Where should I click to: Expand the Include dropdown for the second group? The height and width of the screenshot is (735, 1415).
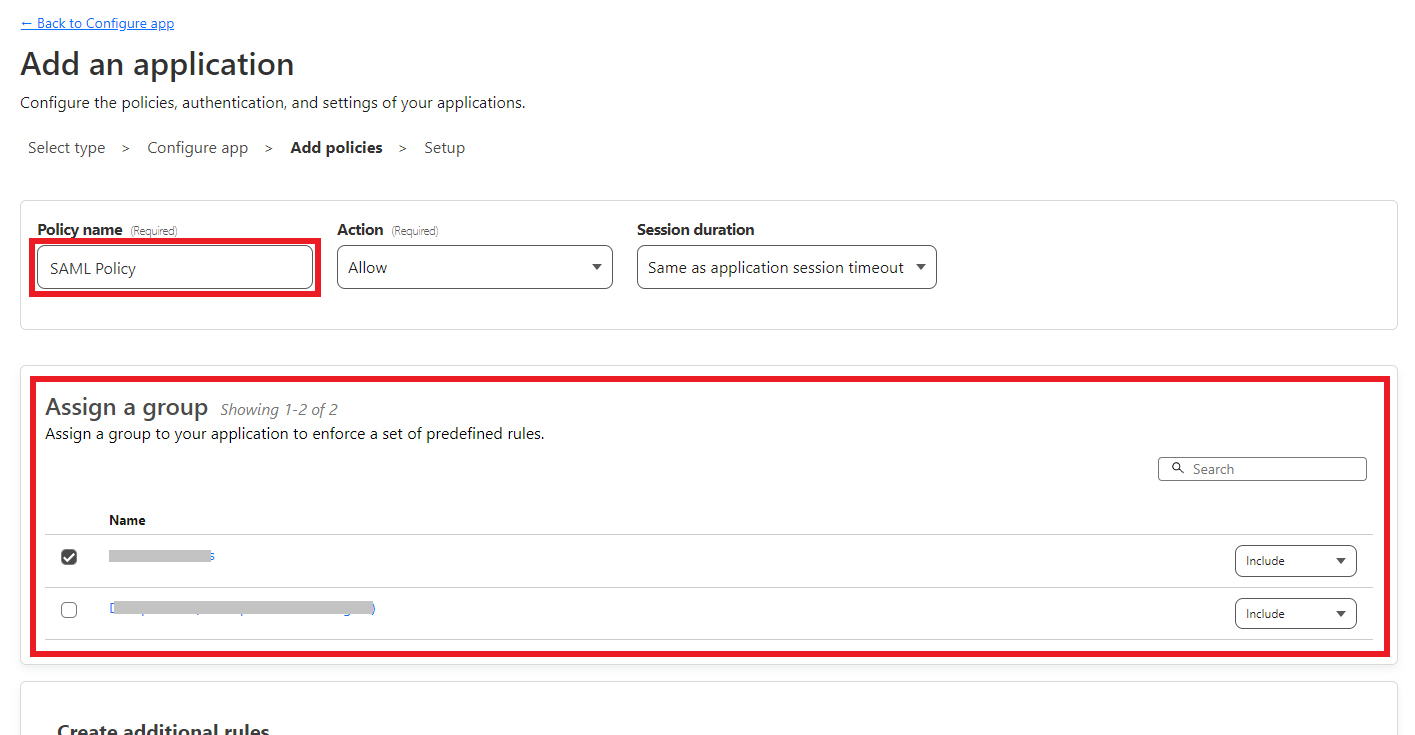coord(1295,613)
